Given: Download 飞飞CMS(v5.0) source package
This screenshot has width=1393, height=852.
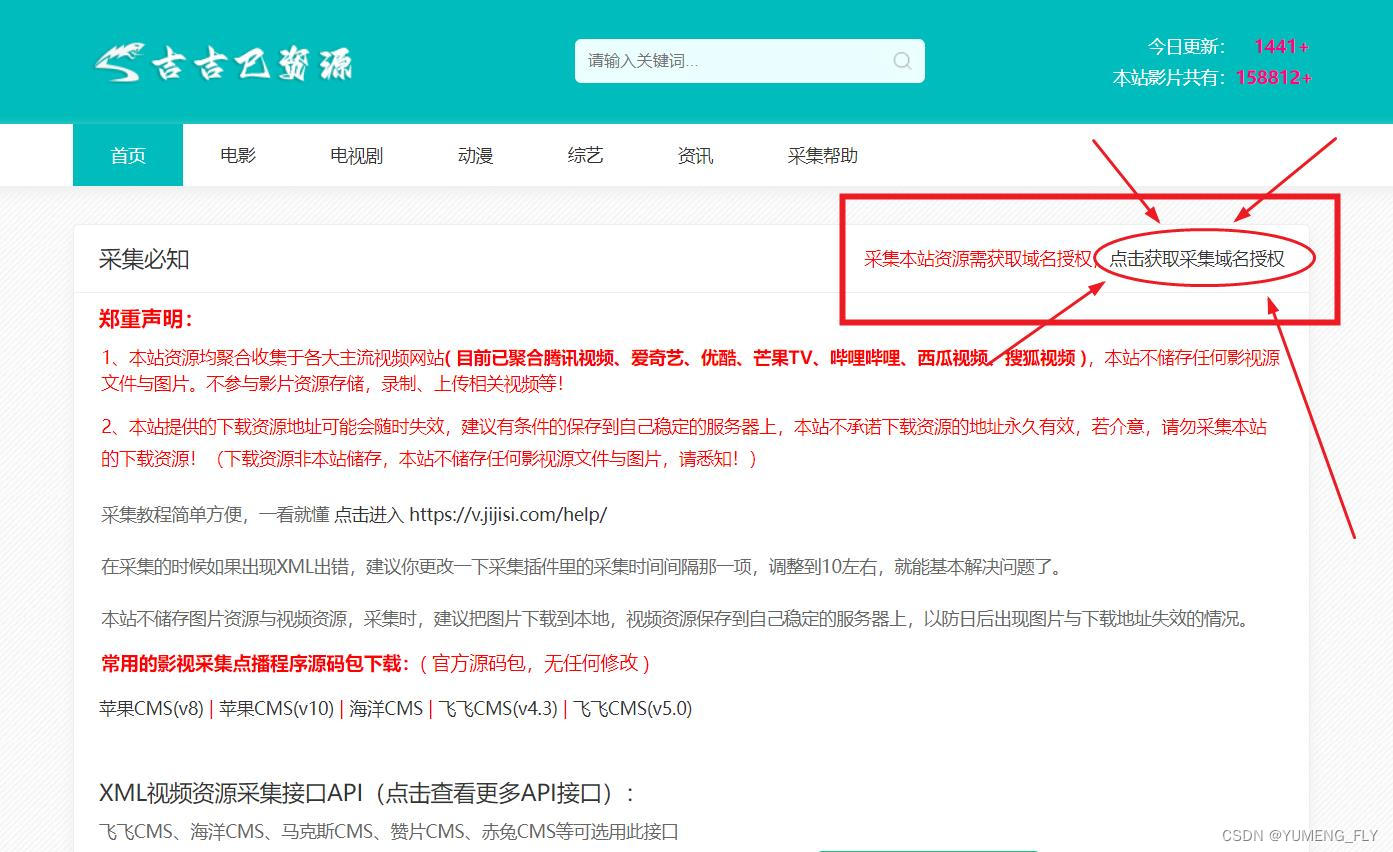Looking at the screenshot, I should pyautogui.click(x=632, y=709).
